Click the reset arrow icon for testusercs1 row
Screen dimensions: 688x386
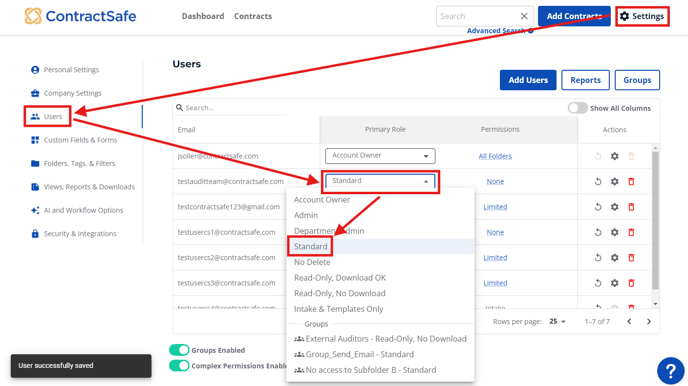[x=598, y=232]
